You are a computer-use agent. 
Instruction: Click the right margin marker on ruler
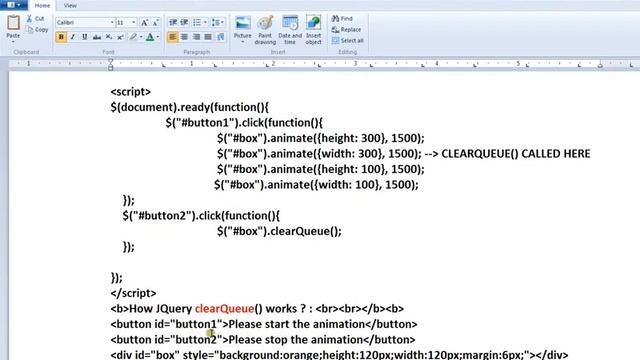pos(600,64)
